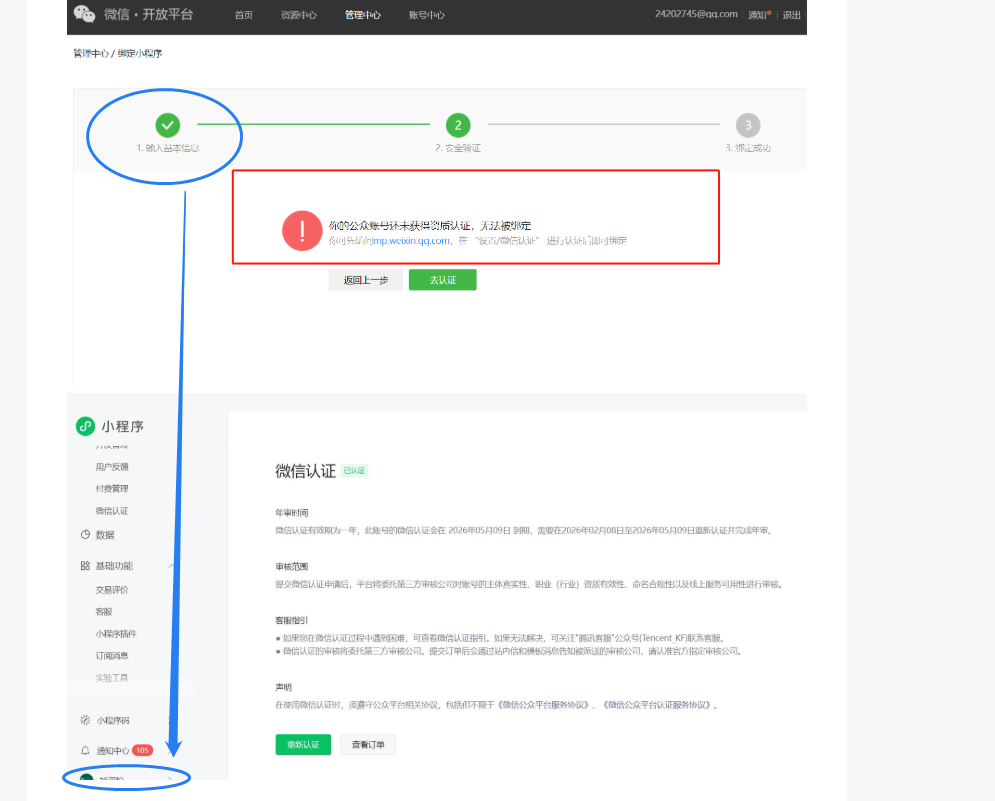Click the 年审时间 section heading
Screen dimensions: 995x801
(x=292, y=513)
